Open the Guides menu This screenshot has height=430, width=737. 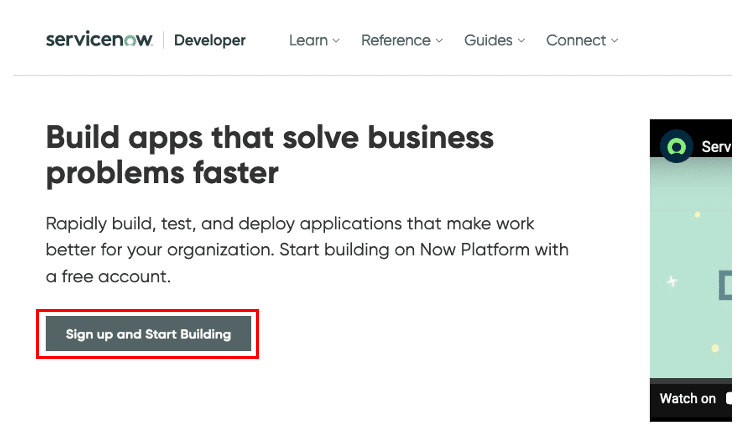click(x=494, y=40)
